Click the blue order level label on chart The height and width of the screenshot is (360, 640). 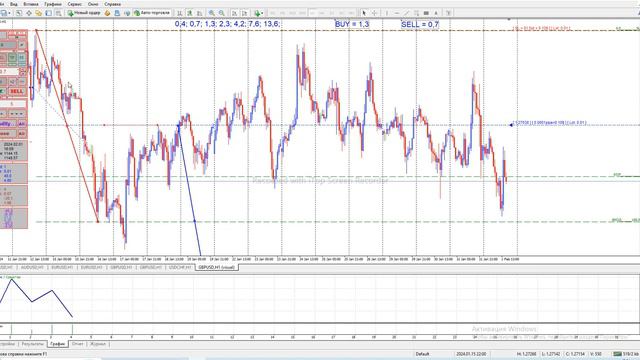[x=549, y=122]
